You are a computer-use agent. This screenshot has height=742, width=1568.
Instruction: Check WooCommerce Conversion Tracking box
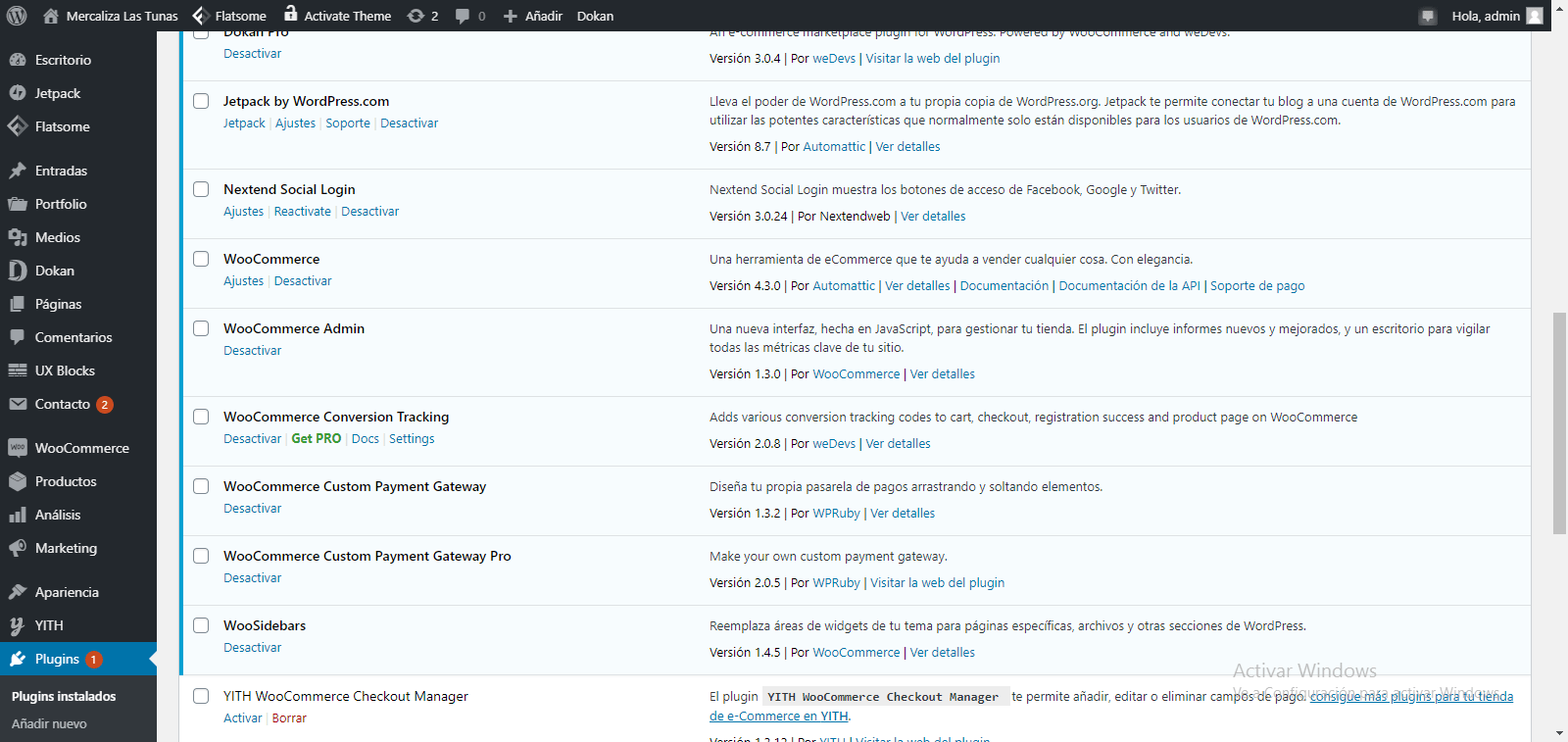pyautogui.click(x=201, y=417)
